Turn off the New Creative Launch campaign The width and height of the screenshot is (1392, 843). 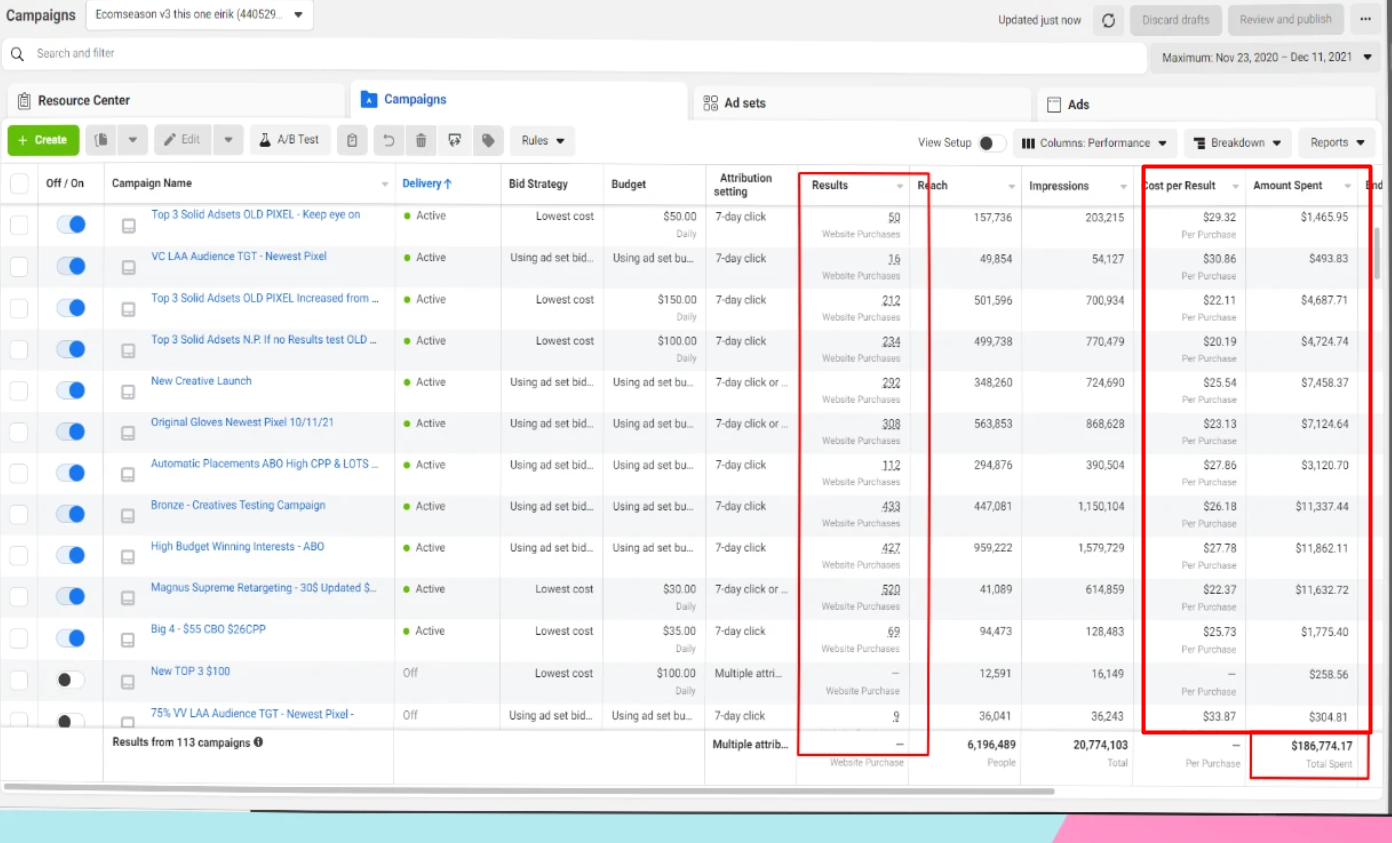click(71, 390)
